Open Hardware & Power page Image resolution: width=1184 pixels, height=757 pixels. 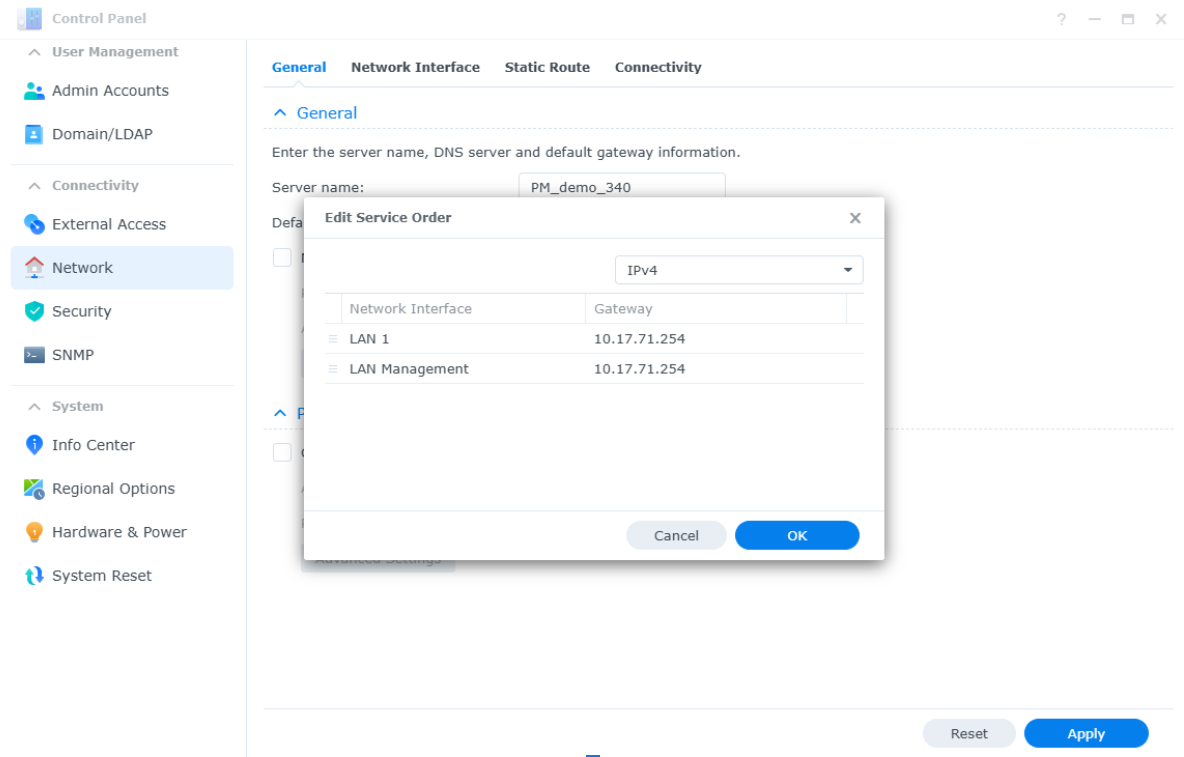pyautogui.click(x=122, y=532)
